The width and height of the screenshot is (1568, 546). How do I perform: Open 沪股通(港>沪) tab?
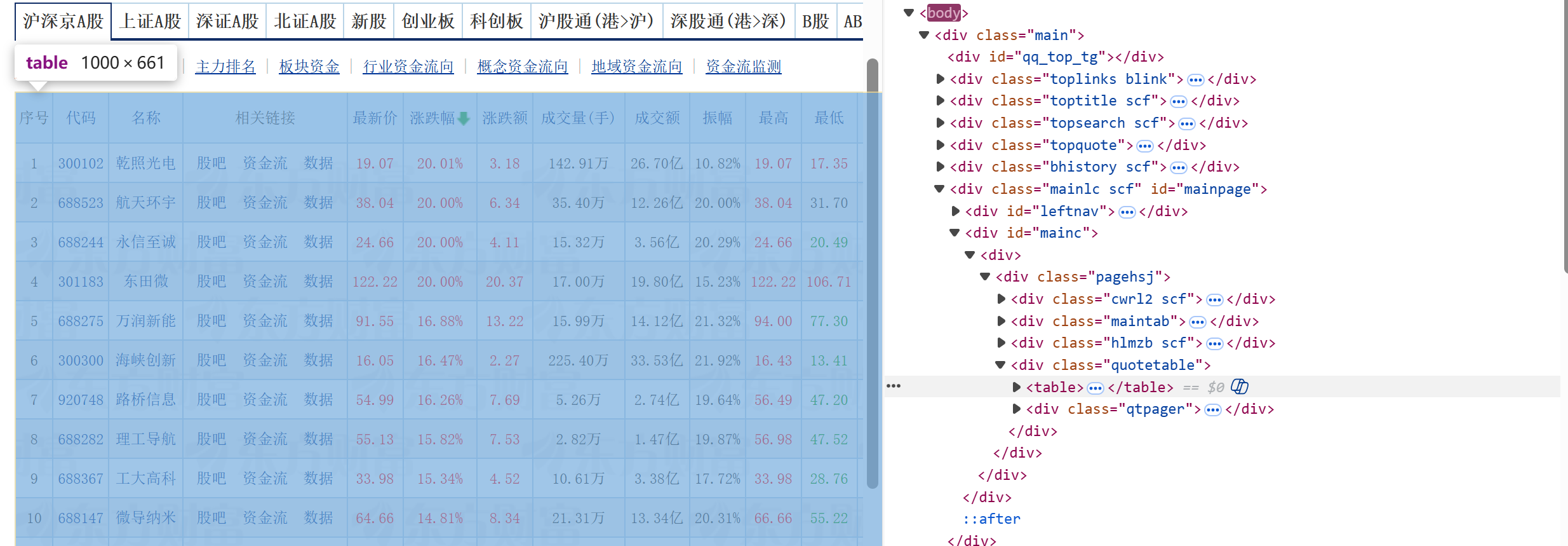coord(596,22)
